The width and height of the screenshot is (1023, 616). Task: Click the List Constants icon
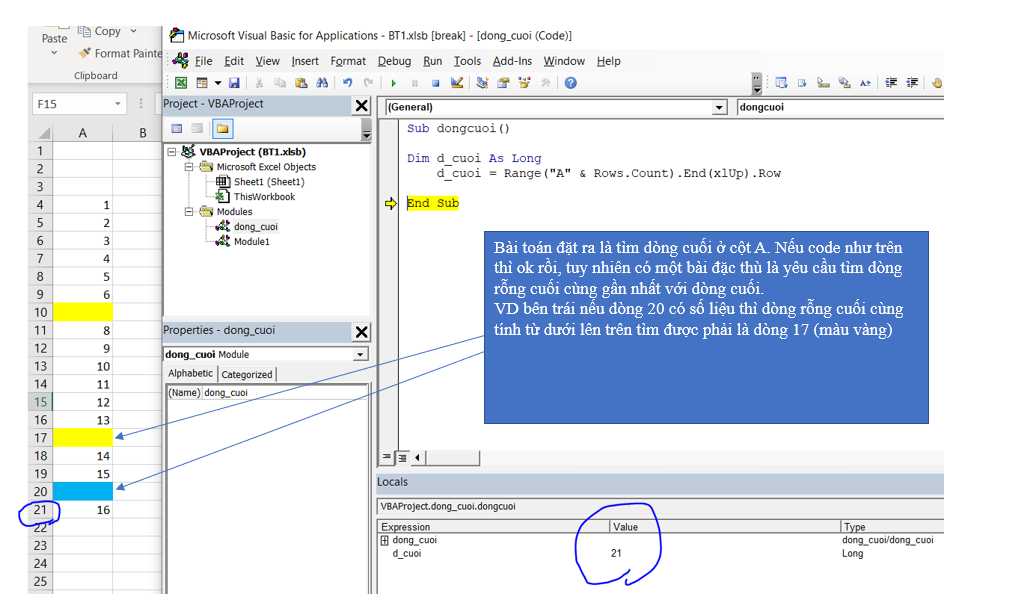(x=802, y=83)
